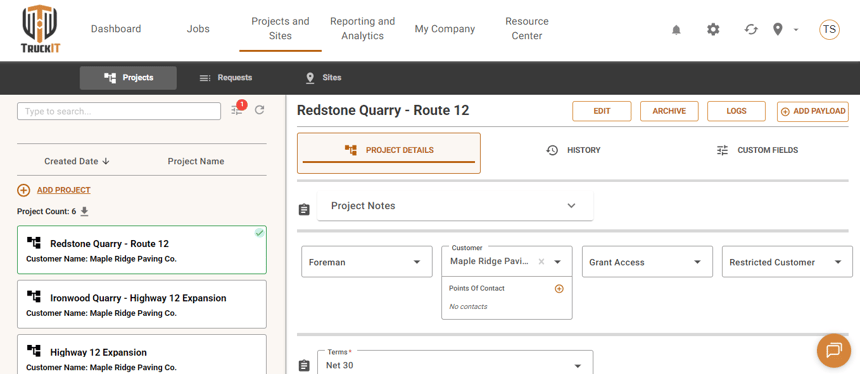Sort by Created Date arrow

click(106, 161)
